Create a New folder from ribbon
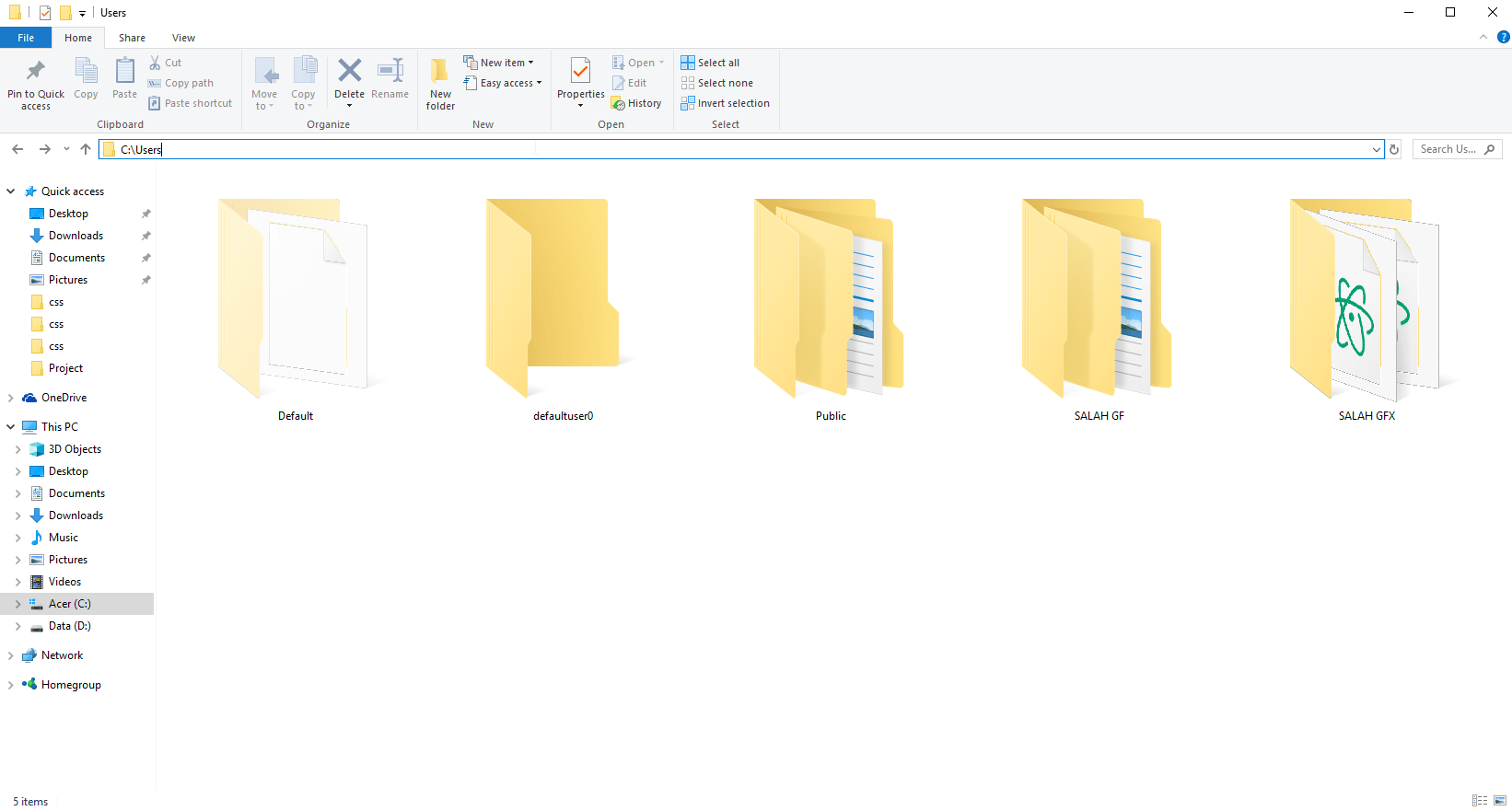The width and height of the screenshot is (1512, 811). click(440, 83)
